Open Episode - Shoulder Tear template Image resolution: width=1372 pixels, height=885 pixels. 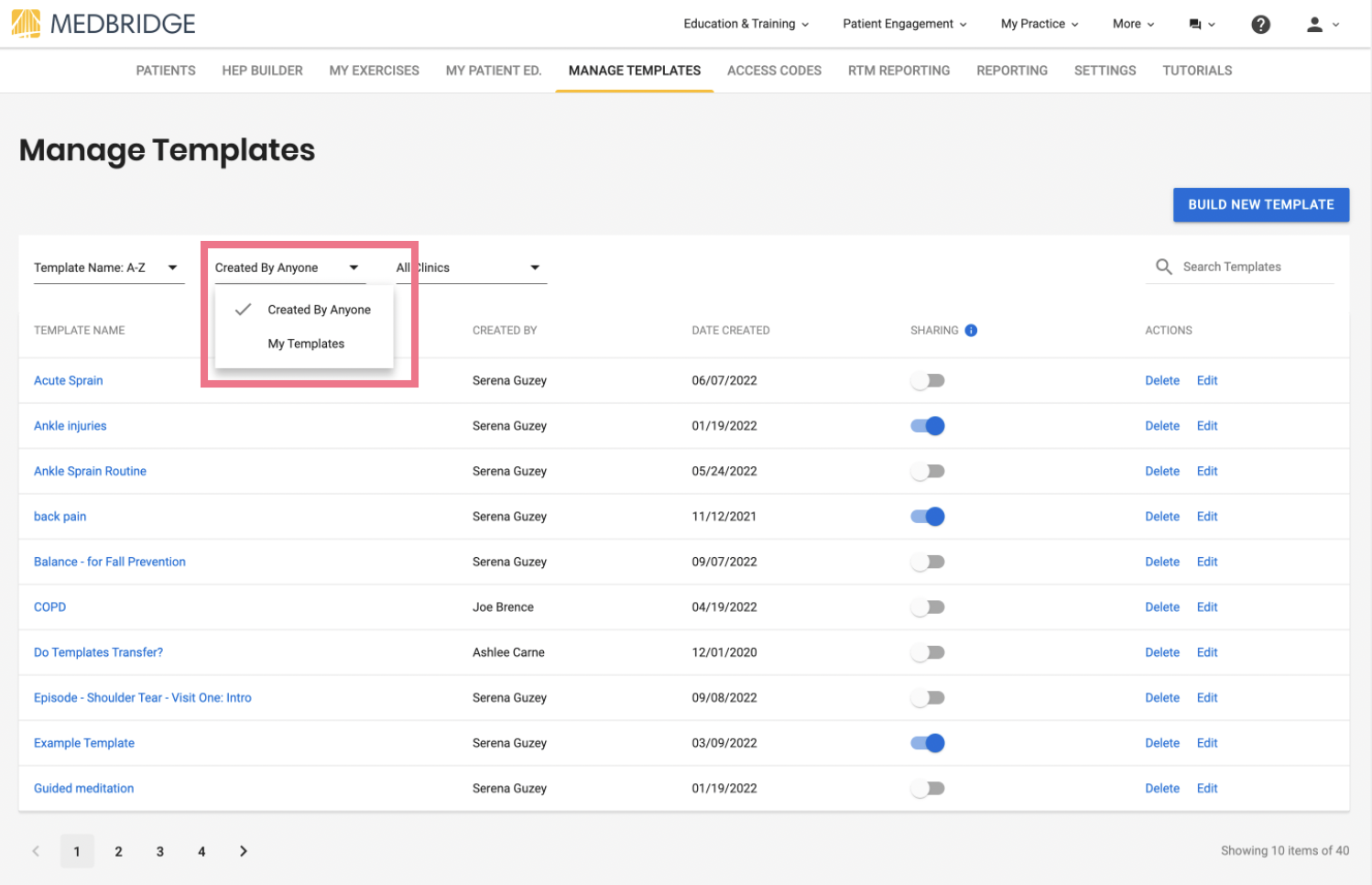[x=143, y=698]
